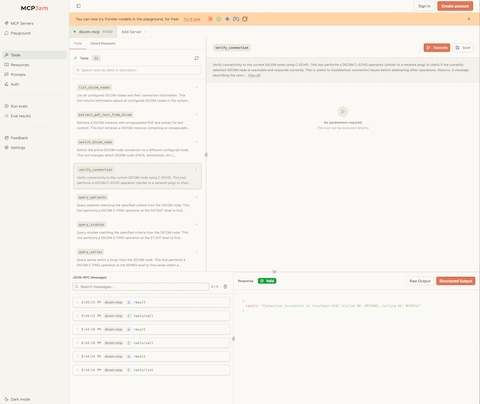Expand the 8:49:53 PM result message

point(151,302)
